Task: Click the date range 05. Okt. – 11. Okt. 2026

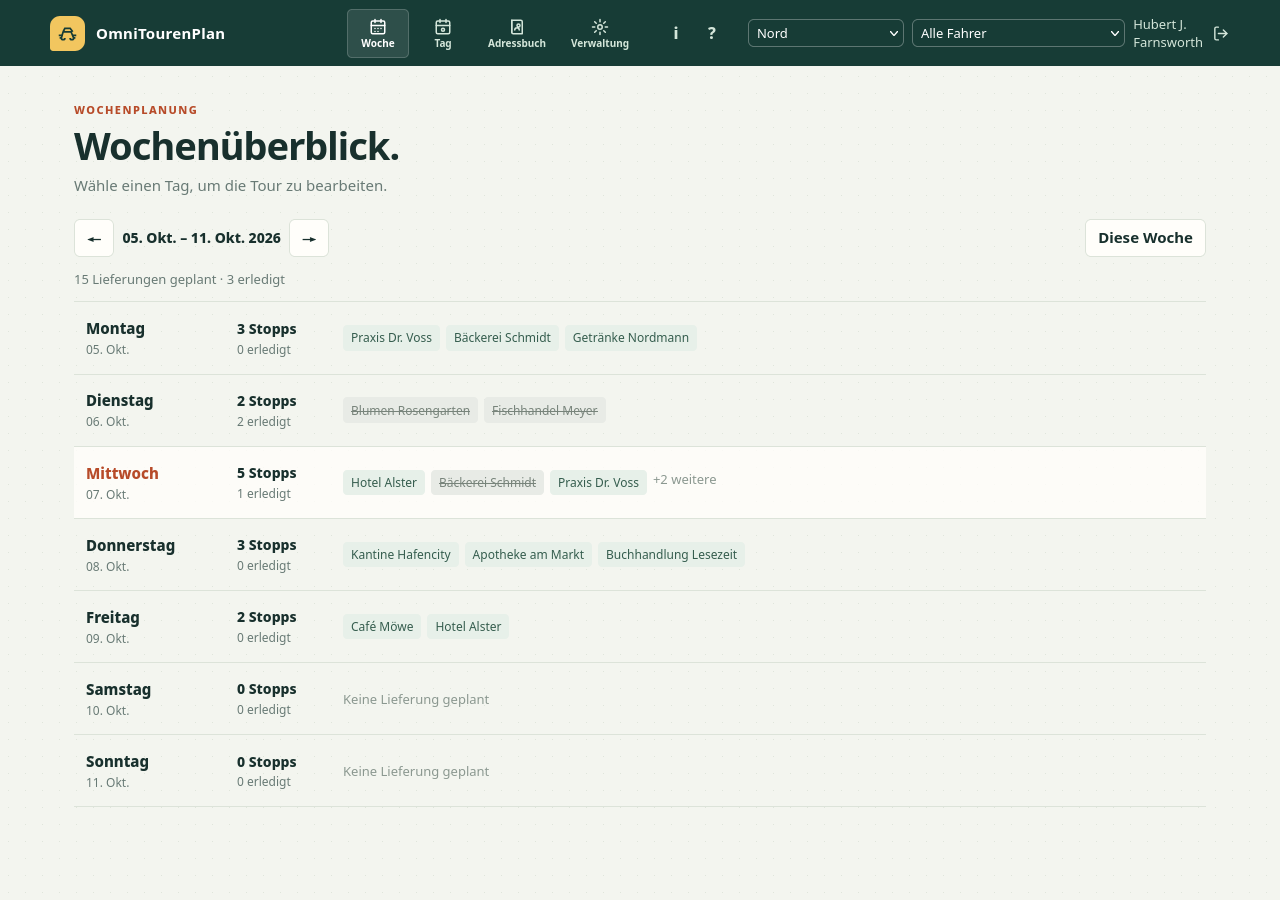Action: click(202, 238)
